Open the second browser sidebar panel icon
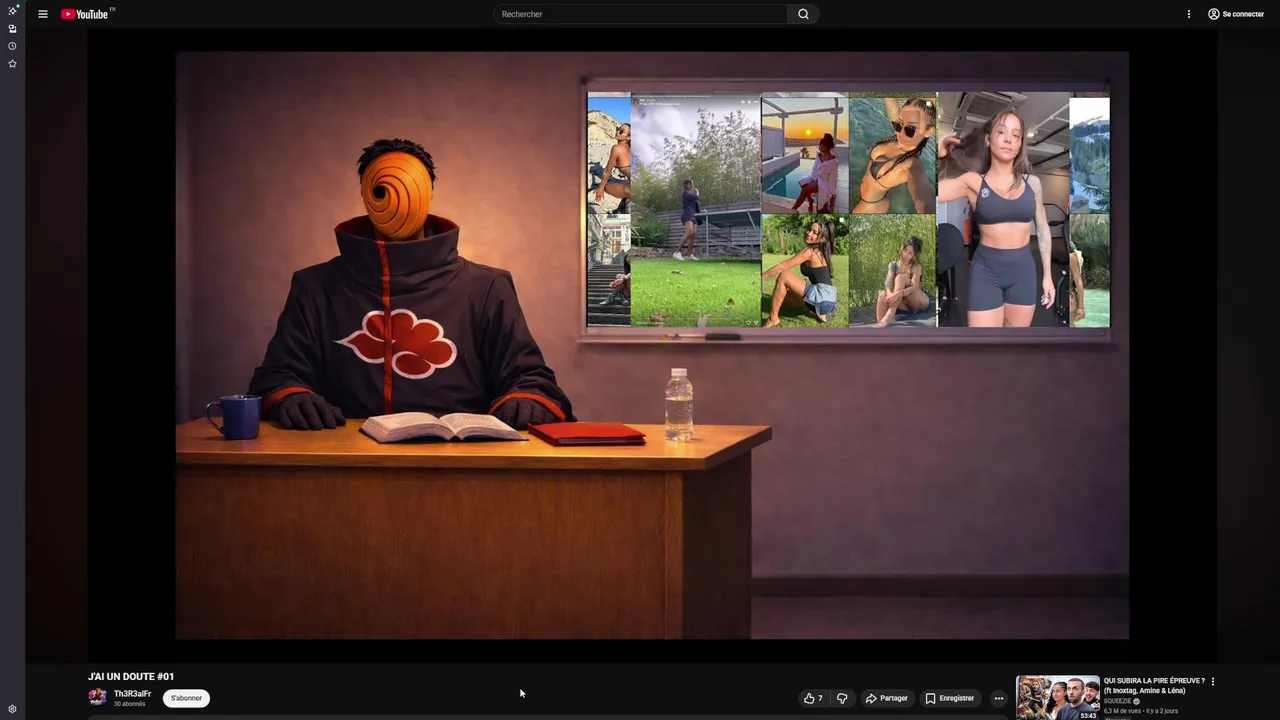Screen dimensions: 1280x720 click(12, 29)
